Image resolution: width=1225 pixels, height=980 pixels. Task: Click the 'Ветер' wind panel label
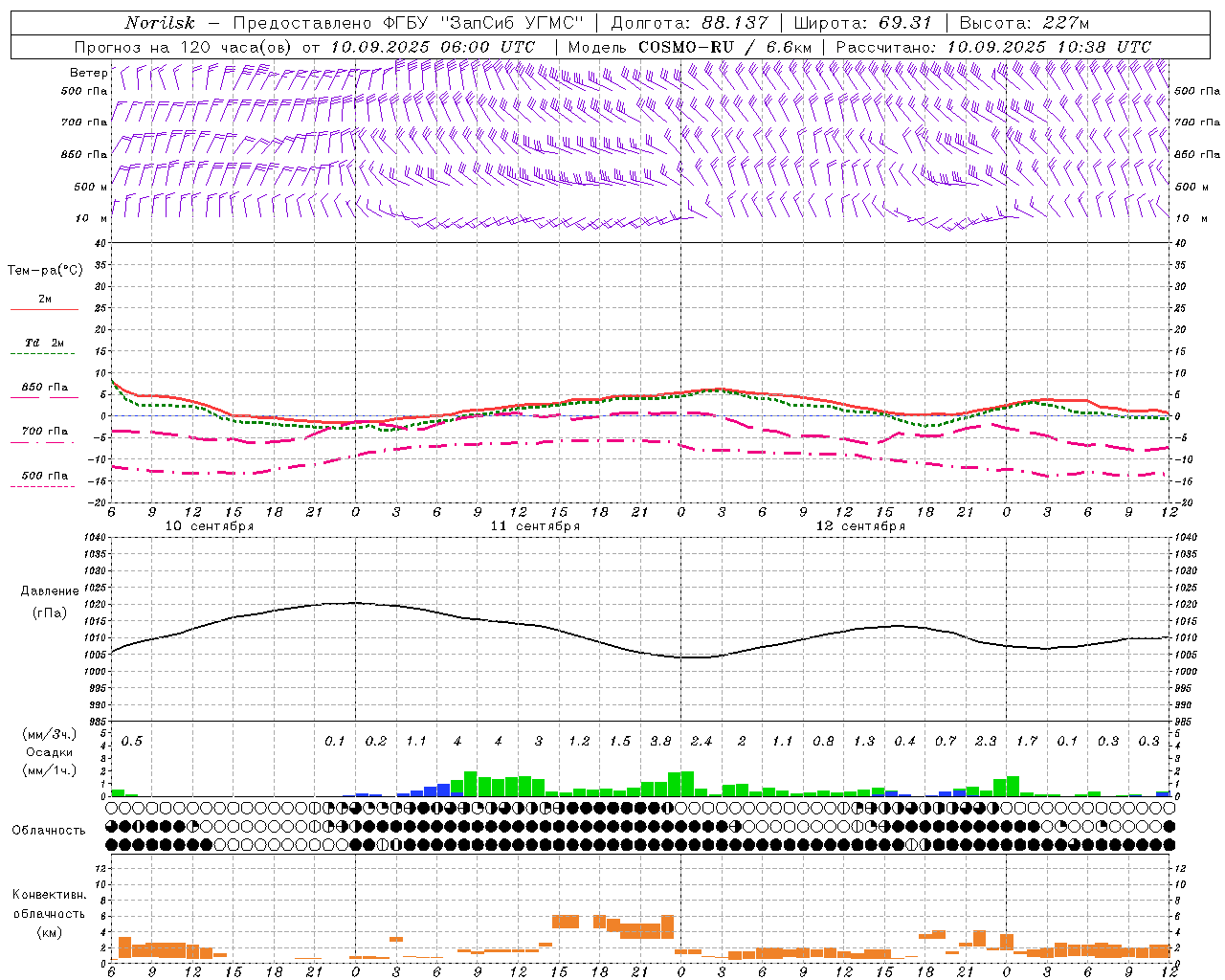[x=89, y=73]
